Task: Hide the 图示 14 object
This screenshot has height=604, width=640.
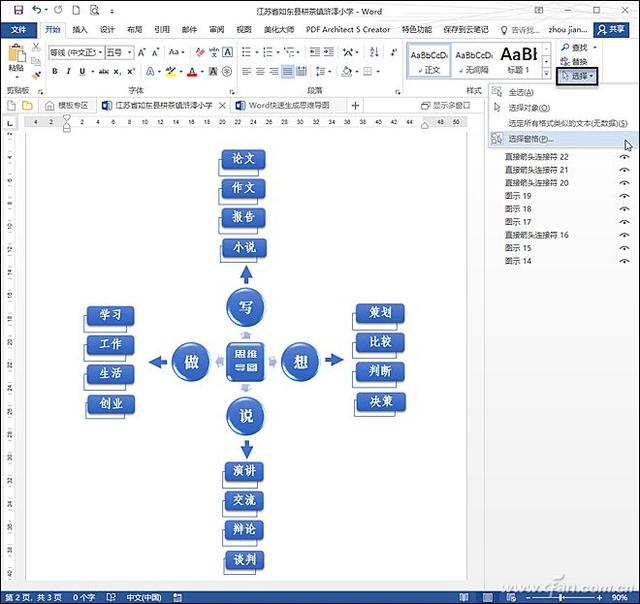Action: click(x=626, y=261)
